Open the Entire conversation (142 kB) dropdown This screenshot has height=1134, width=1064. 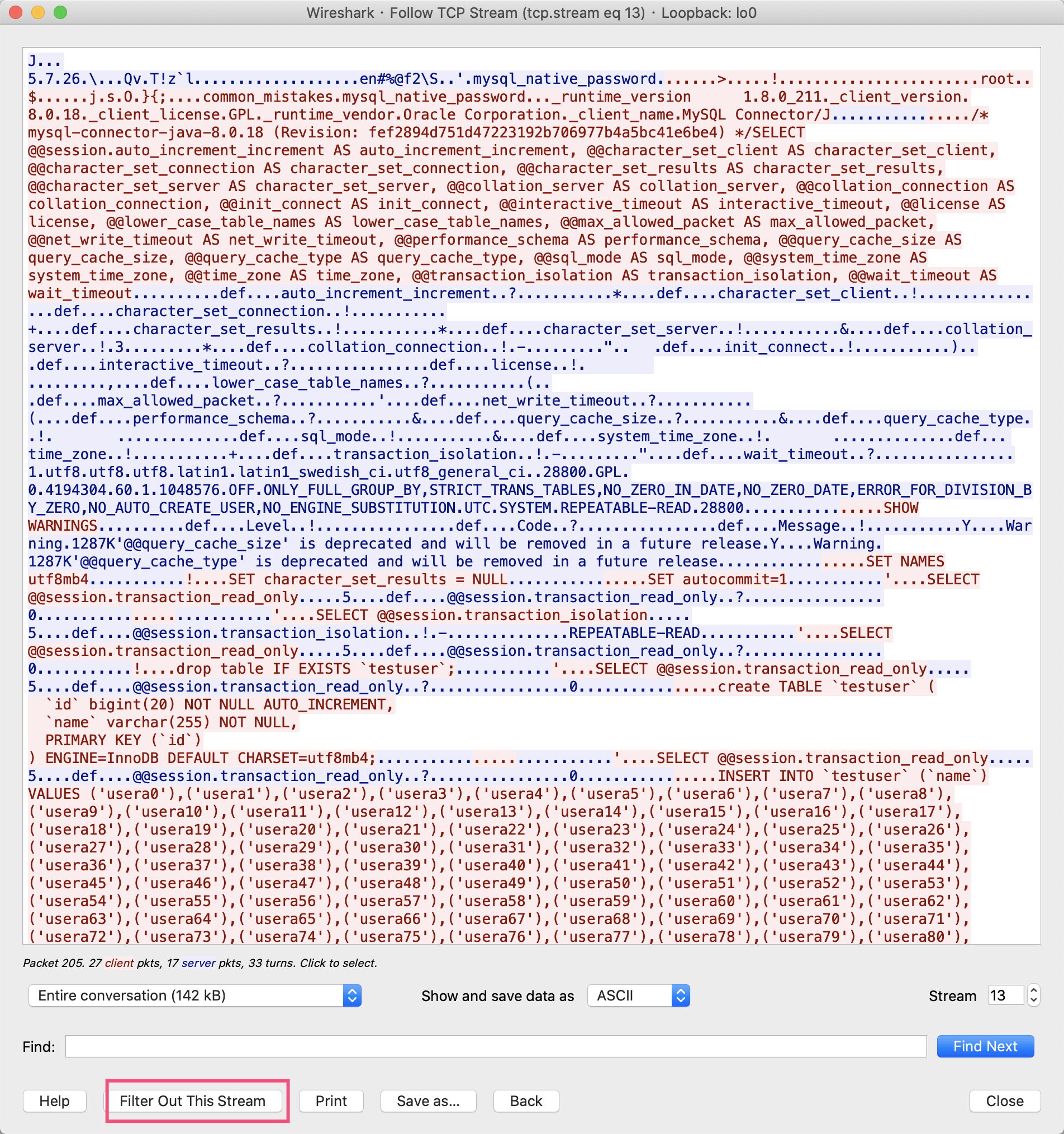194,995
